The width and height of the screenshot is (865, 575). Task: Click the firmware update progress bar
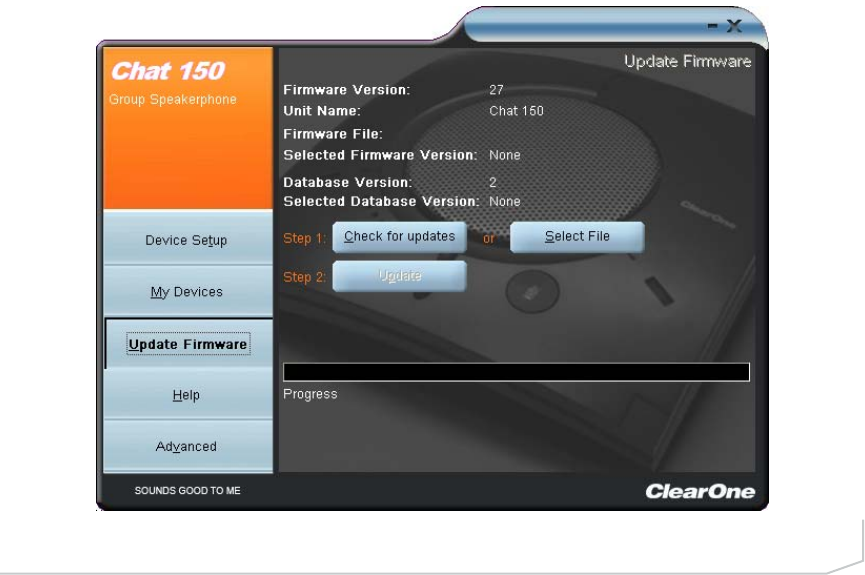pos(516,372)
